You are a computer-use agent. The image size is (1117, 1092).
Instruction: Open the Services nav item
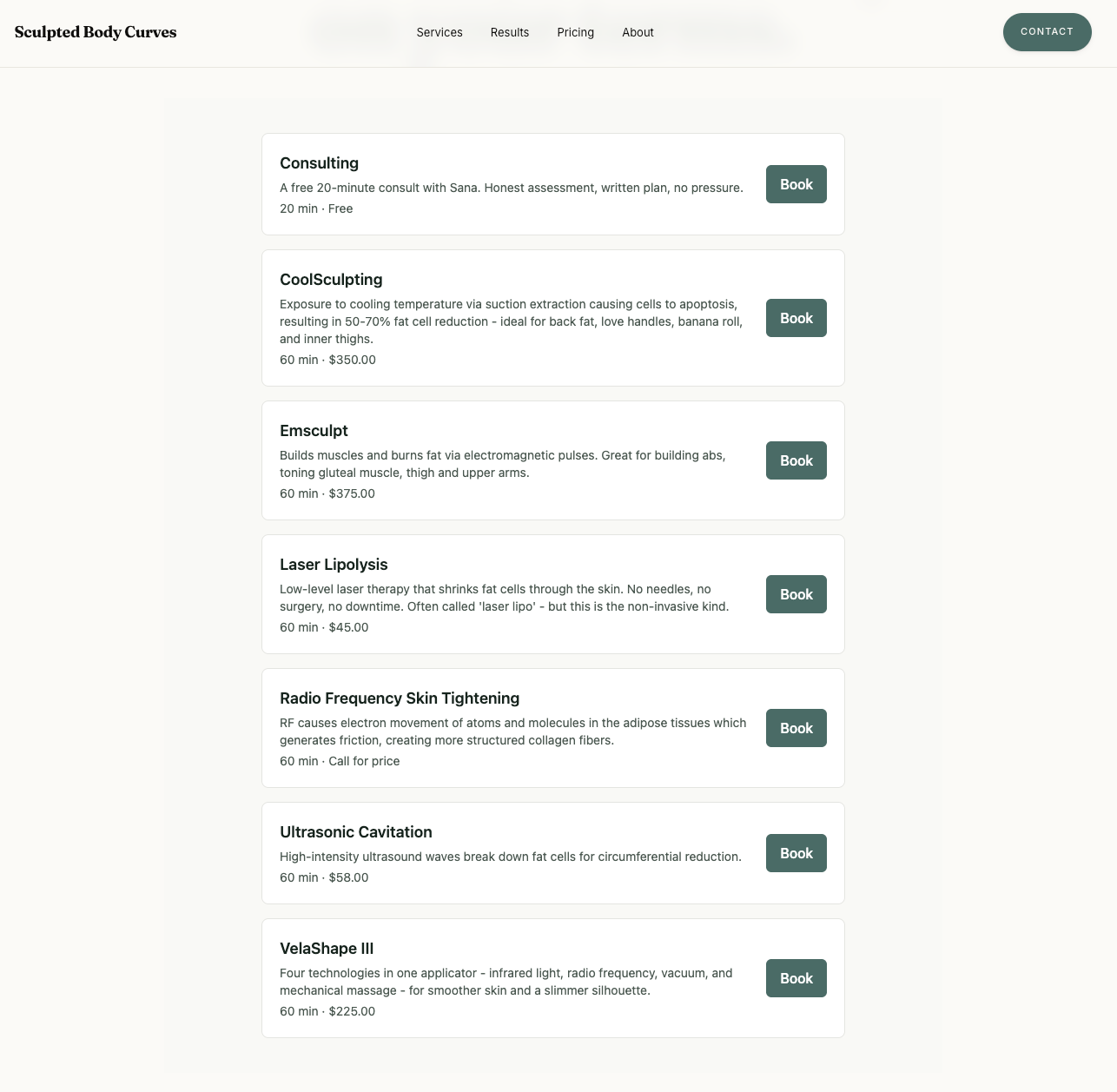(x=440, y=32)
